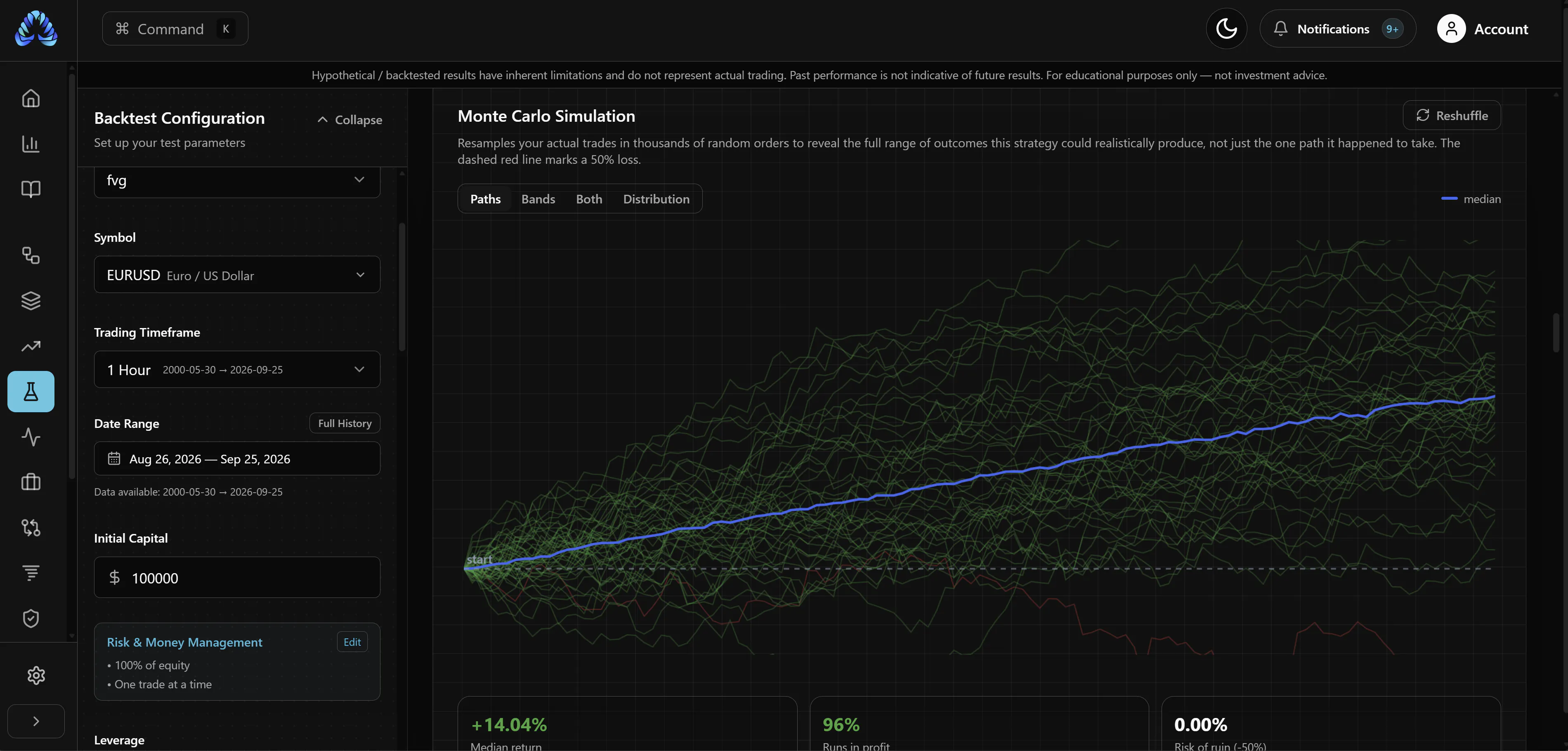Switch to the Bands tab
Viewport: 1568px width, 751px height.
click(x=538, y=199)
